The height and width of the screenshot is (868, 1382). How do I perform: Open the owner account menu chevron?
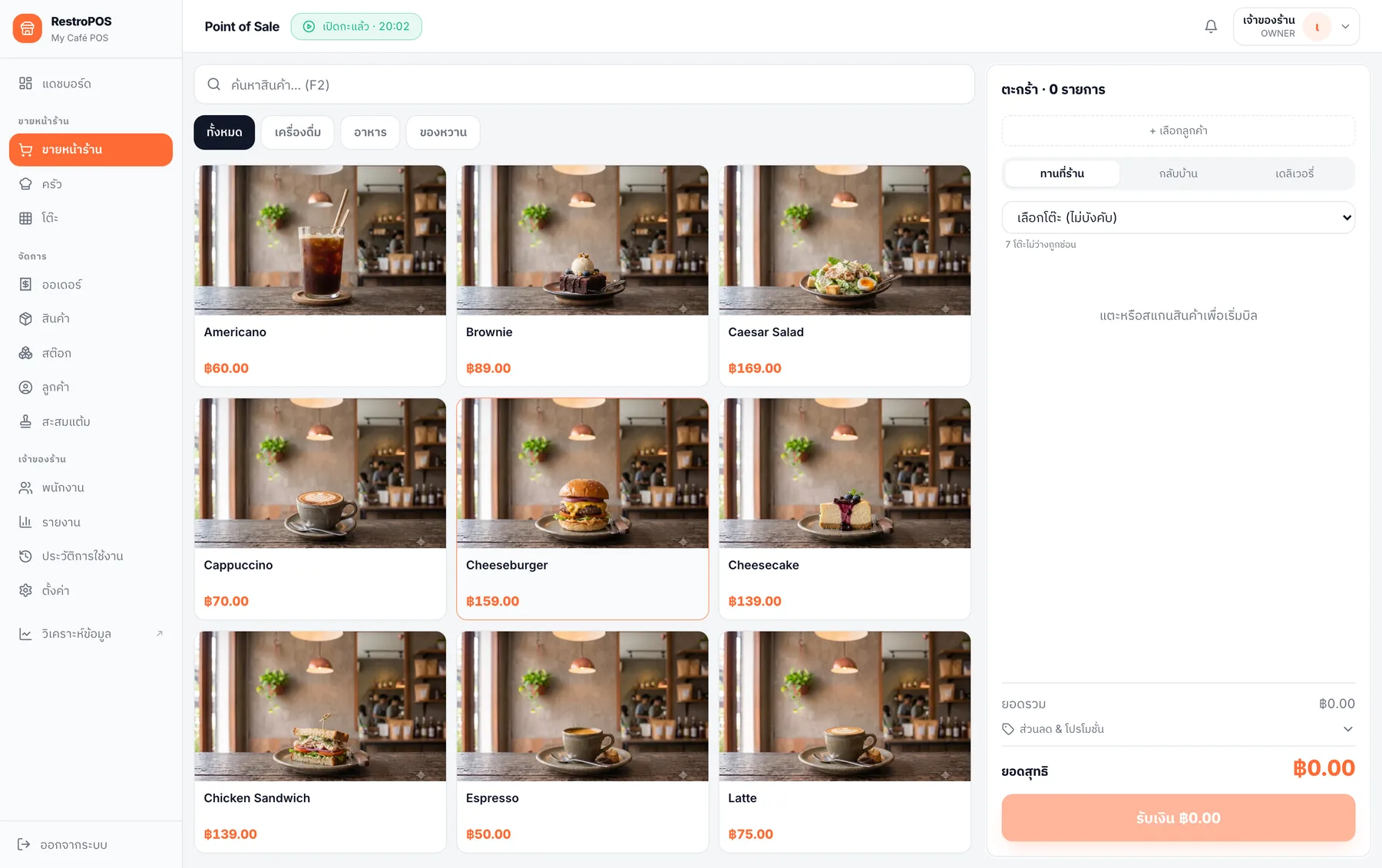click(x=1345, y=27)
